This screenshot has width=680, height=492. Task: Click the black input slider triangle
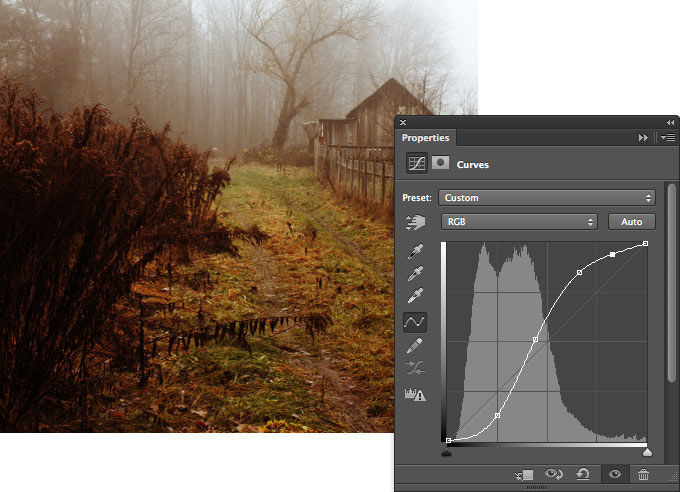[x=446, y=453]
